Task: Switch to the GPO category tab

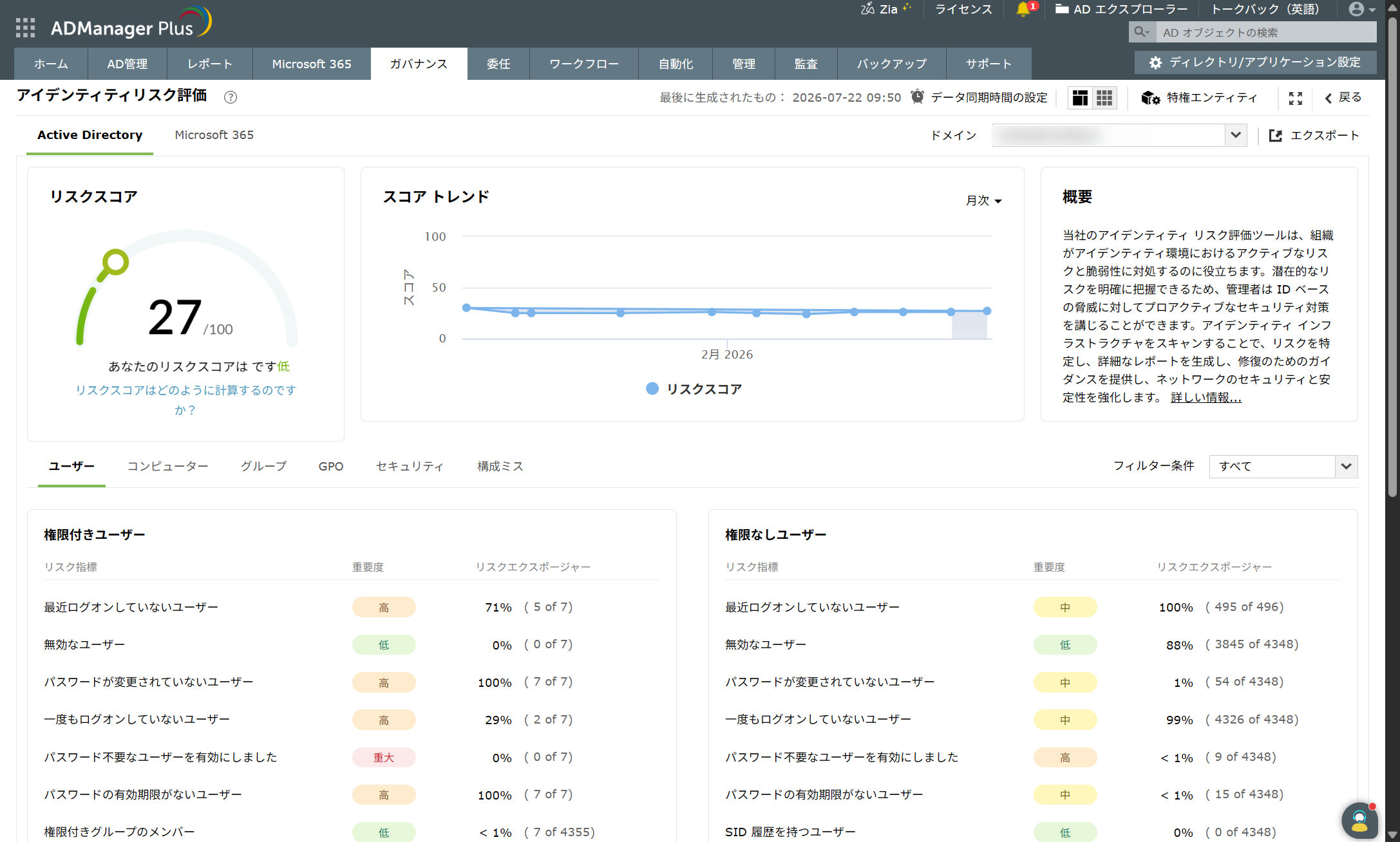Action: (x=331, y=466)
